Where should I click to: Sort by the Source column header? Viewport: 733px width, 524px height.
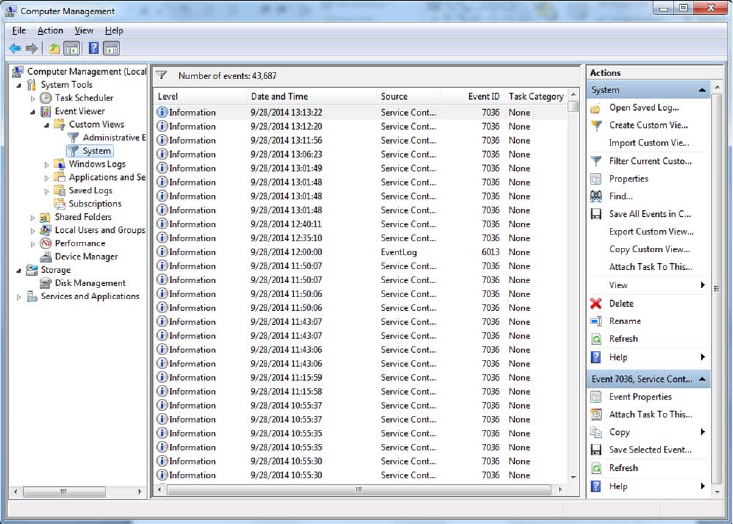(408, 96)
